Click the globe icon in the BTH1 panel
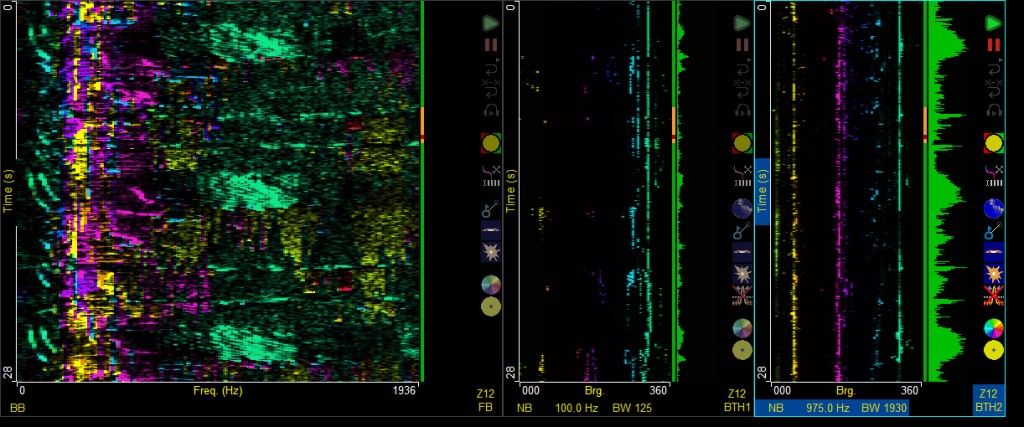 pos(741,209)
